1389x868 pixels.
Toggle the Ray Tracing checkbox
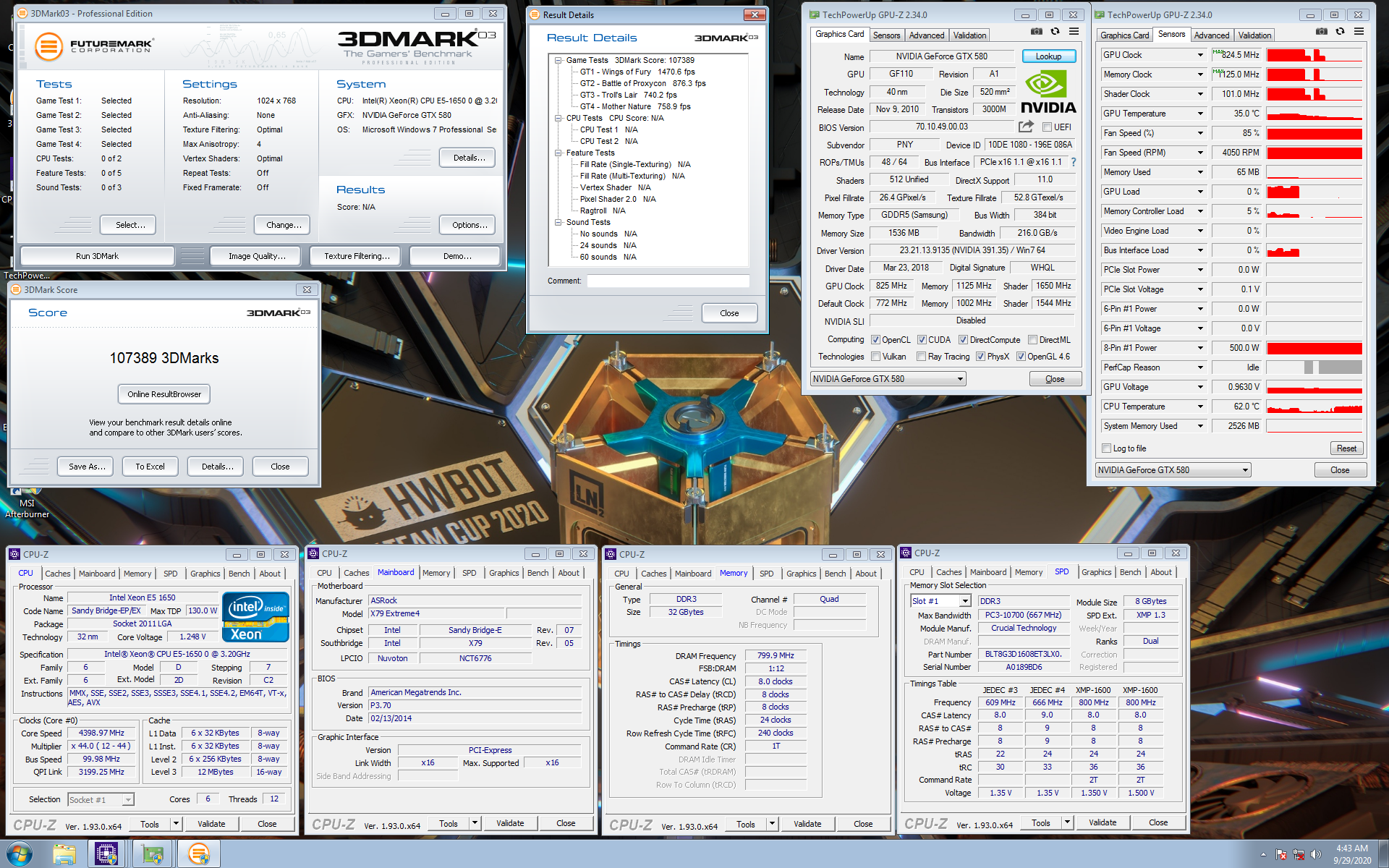(921, 357)
